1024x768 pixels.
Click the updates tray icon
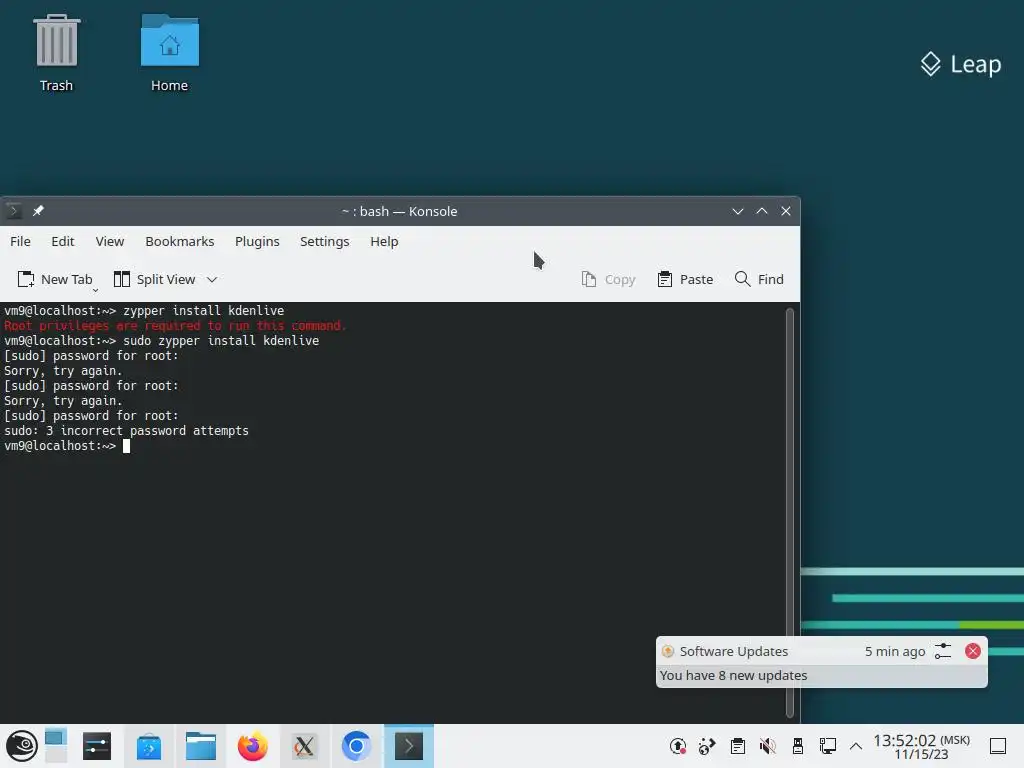pyautogui.click(x=678, y=746)
